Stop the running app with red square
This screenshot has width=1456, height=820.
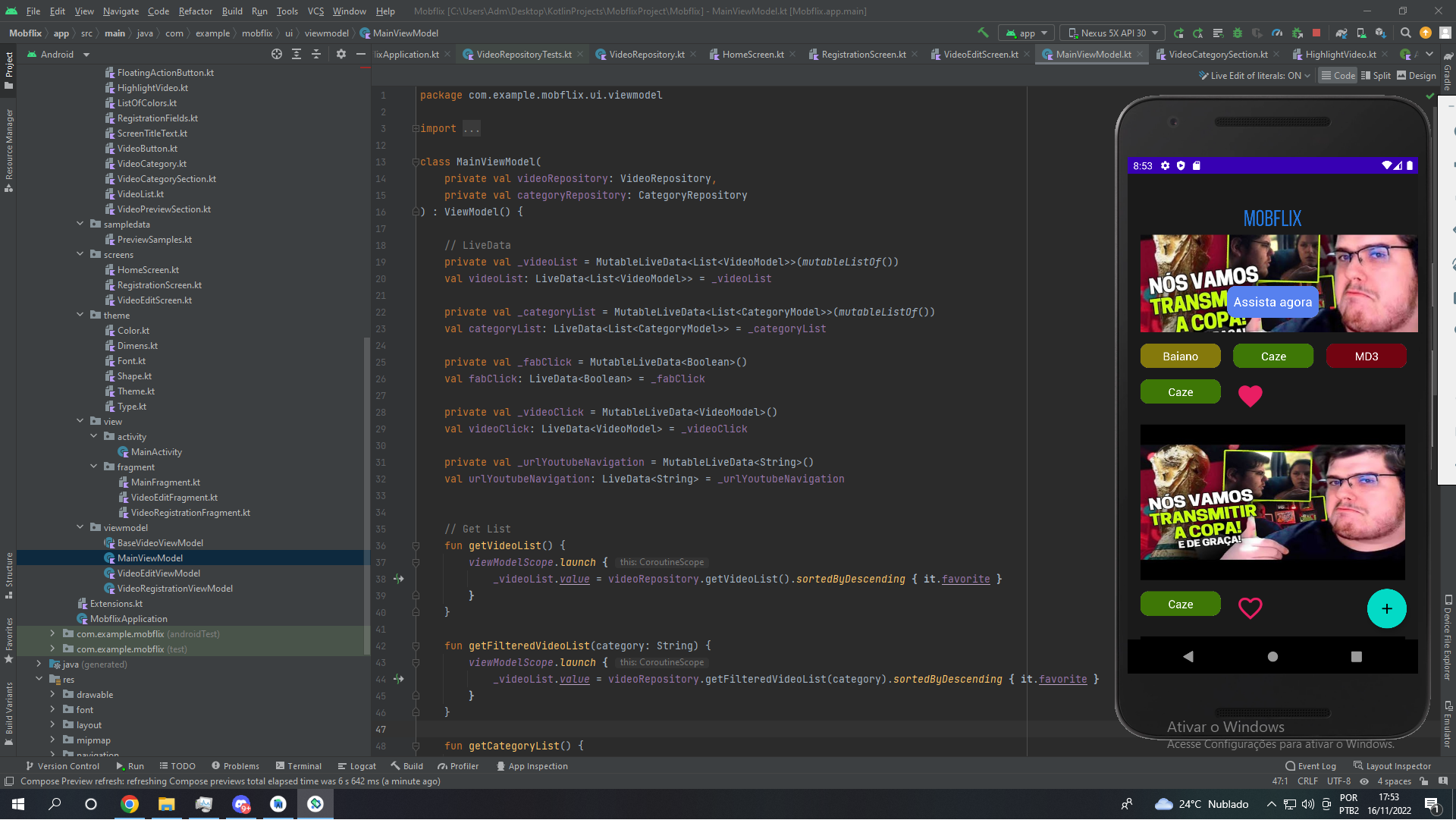[x=1316, y=33]
